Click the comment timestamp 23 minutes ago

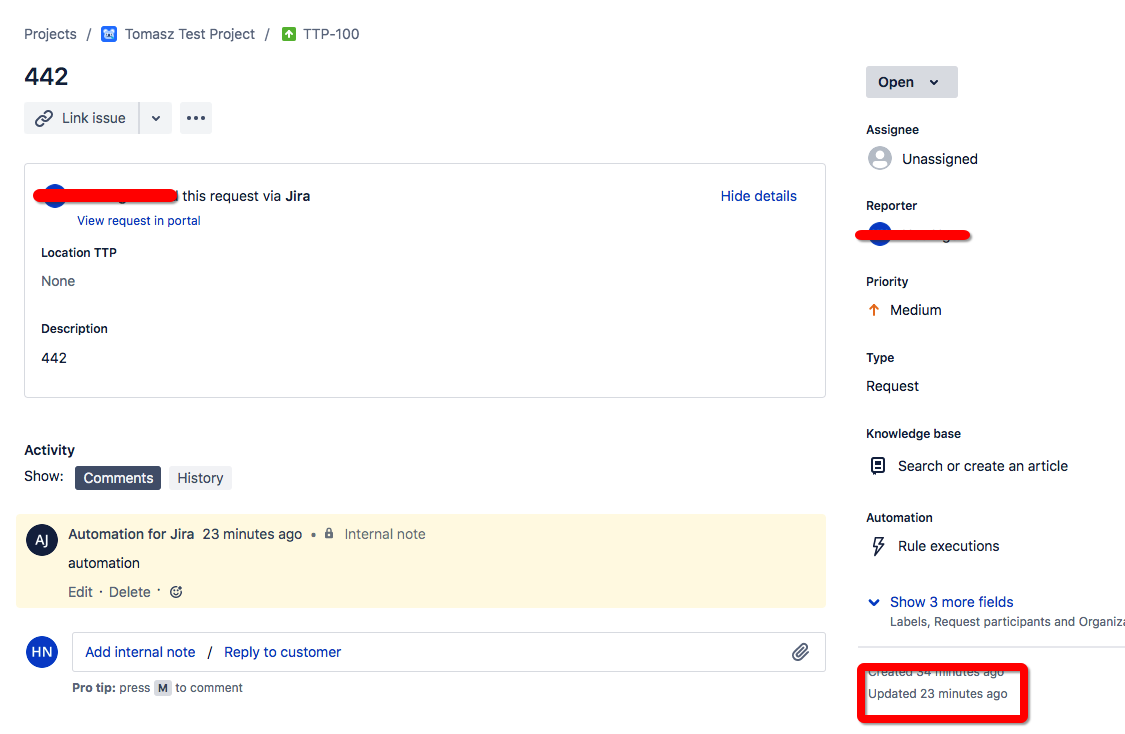[252, 534]
